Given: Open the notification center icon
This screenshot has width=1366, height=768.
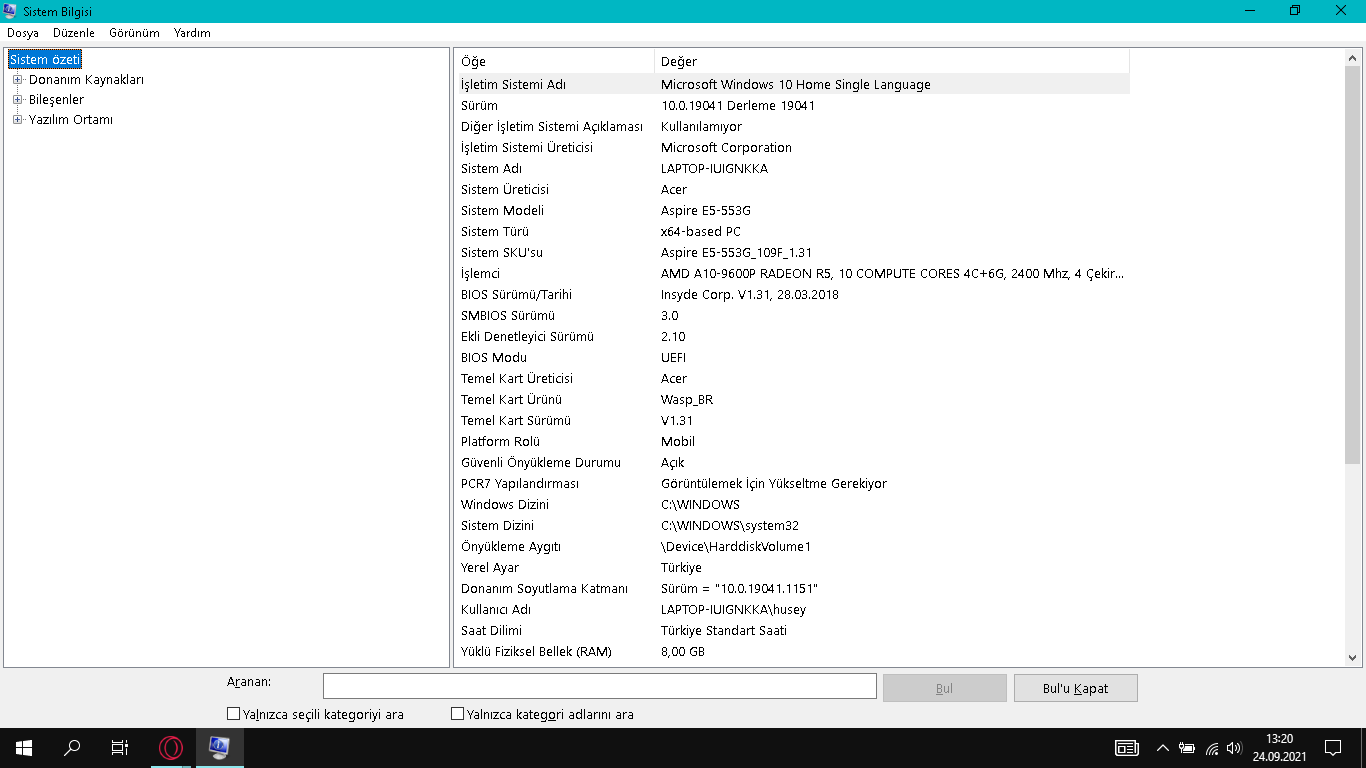Looking at the screenshot, I should point(1333,748).
